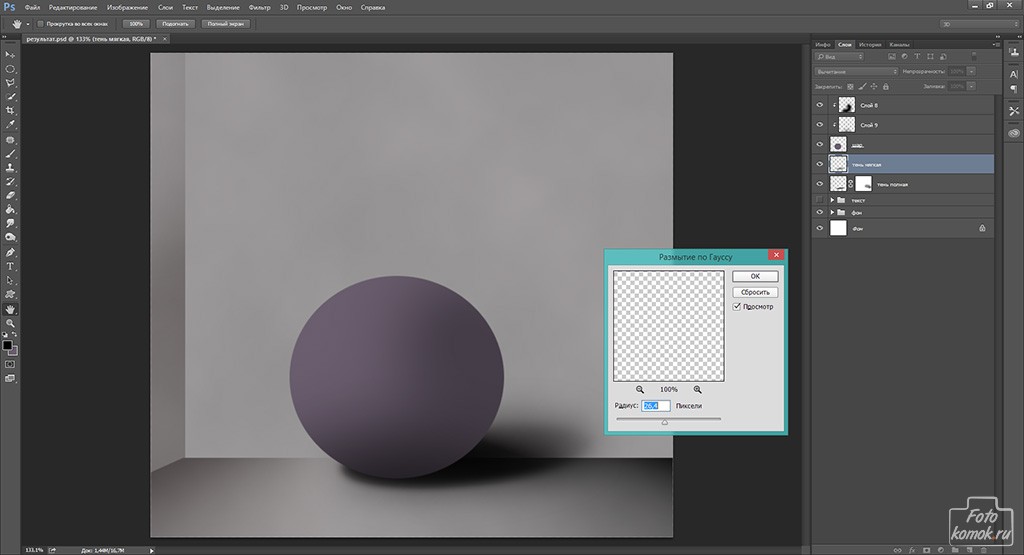Expand the фон layer group
Screen dimensions: 1024x555
pos(832,212)
